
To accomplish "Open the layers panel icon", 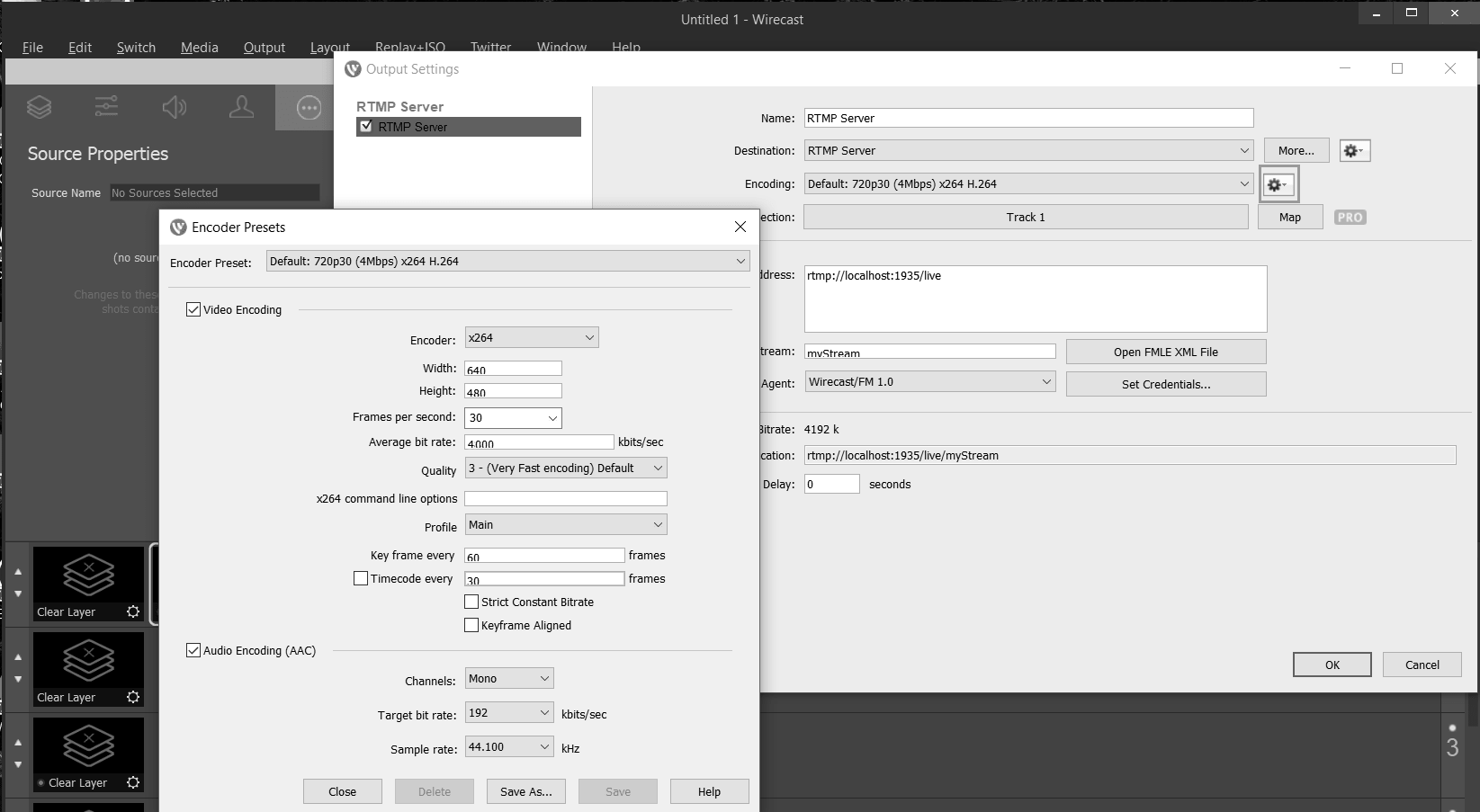I will (39, 107).
